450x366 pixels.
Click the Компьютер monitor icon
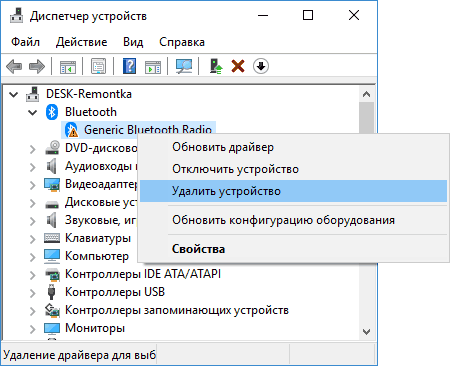pyautogui.click(x=52, y=256)
